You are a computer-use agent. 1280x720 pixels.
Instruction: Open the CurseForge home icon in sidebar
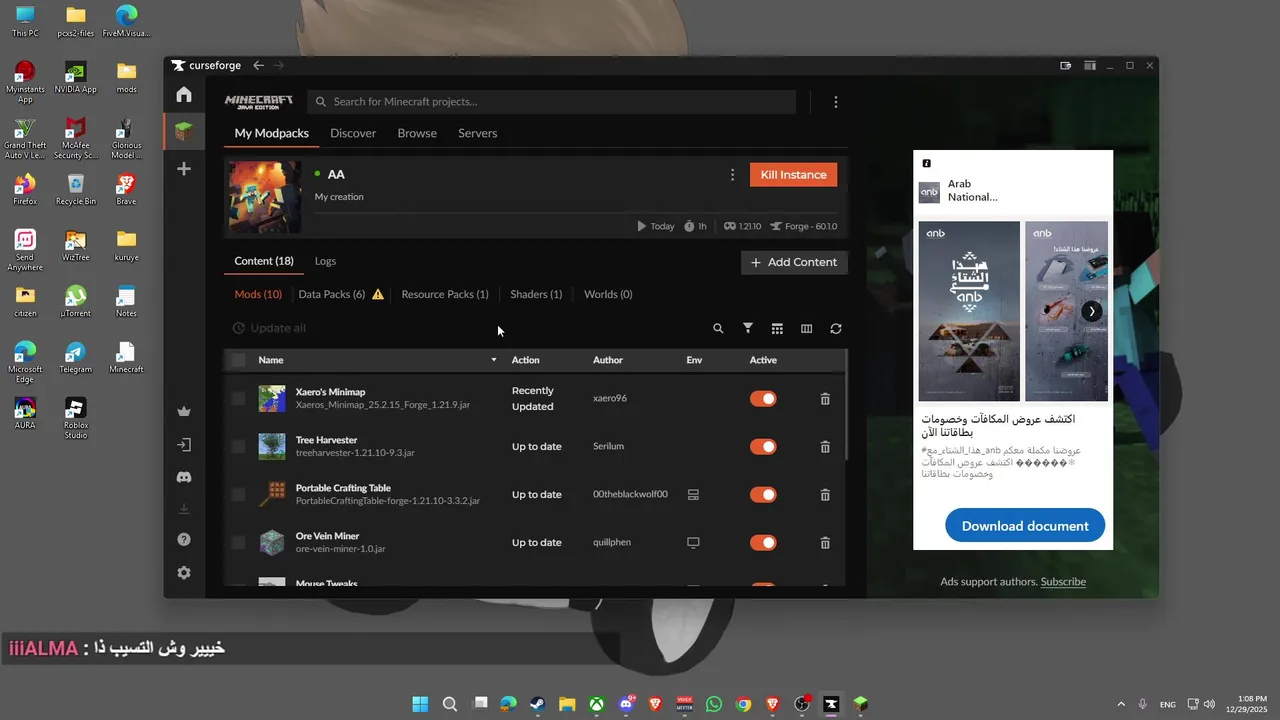click(x=184, y=95)
